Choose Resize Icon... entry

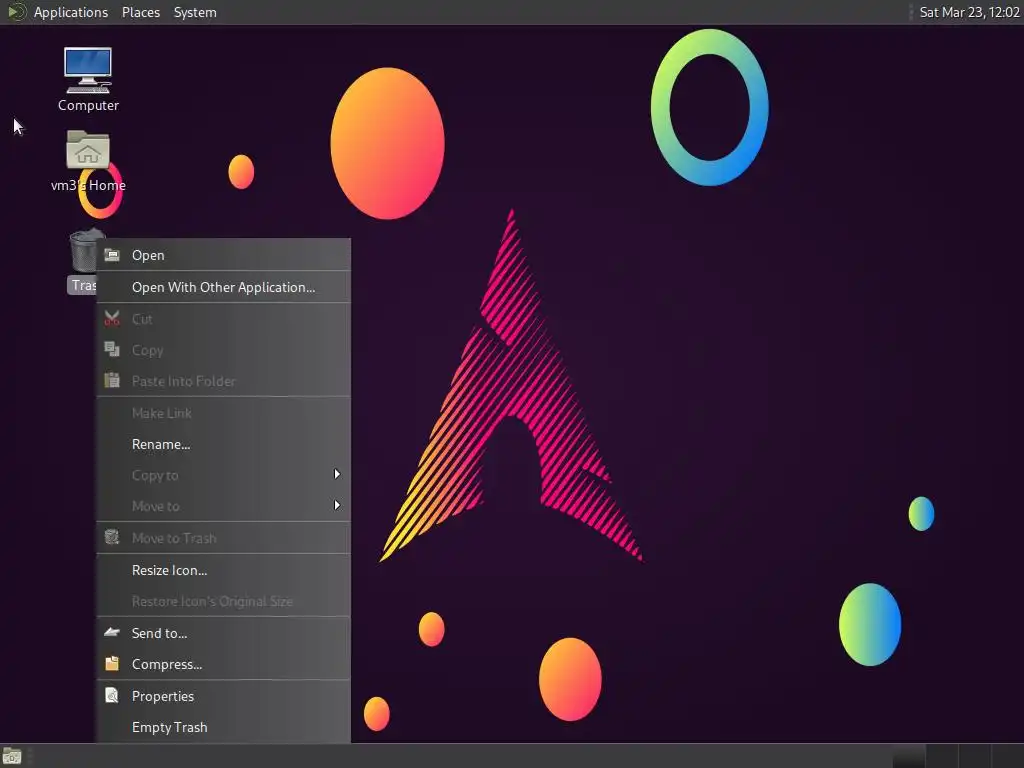(x=223, y=570)
